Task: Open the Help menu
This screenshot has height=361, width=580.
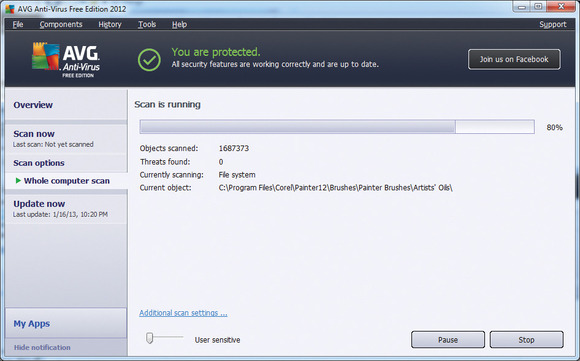Action: pos(179,24)
